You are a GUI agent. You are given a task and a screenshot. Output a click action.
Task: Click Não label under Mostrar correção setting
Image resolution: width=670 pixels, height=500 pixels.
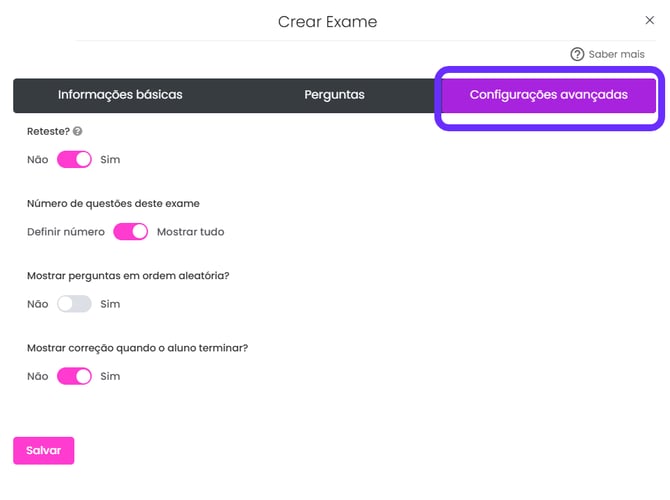pos(38,376)
